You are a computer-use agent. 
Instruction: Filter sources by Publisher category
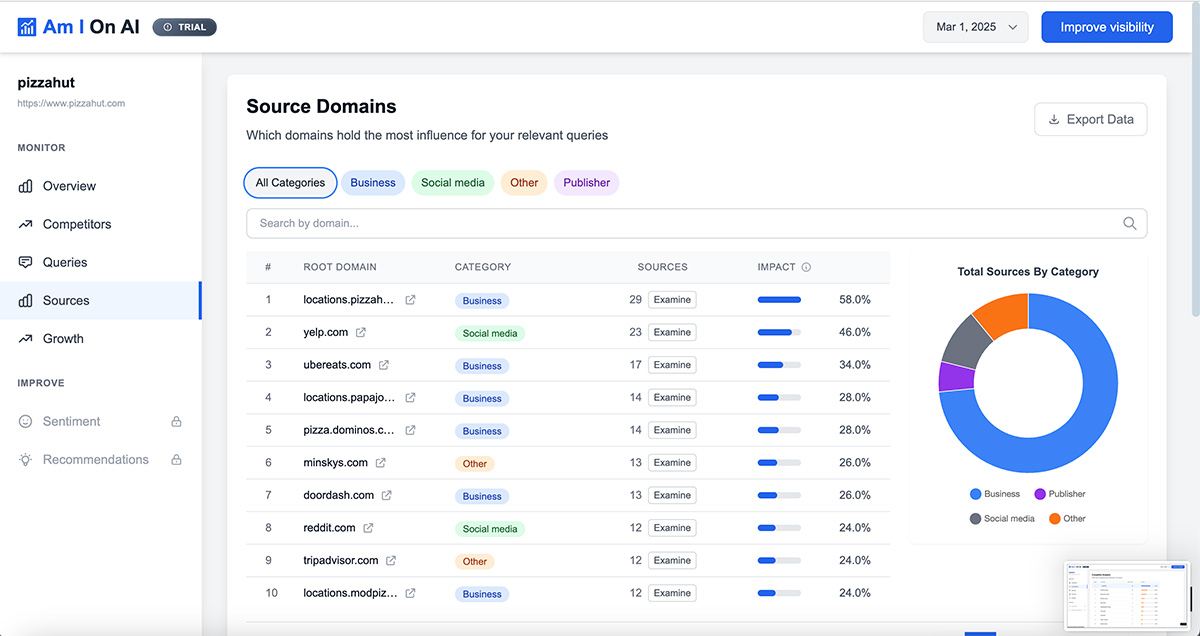587,183
